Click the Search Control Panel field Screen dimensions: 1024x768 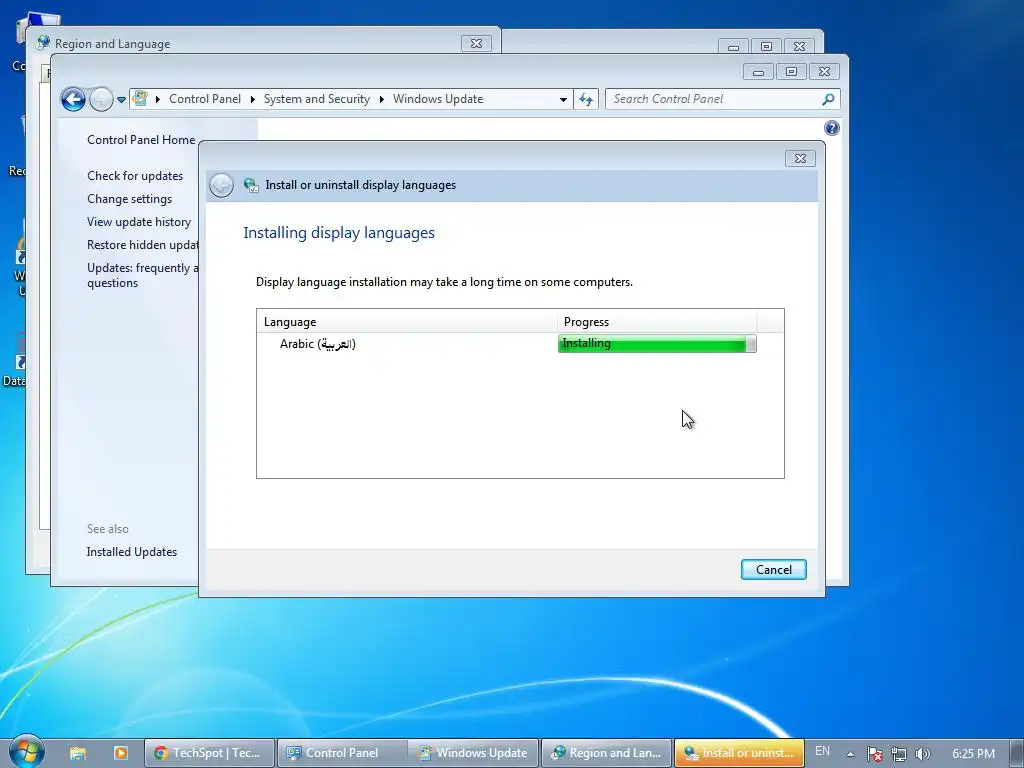point(722,99)
